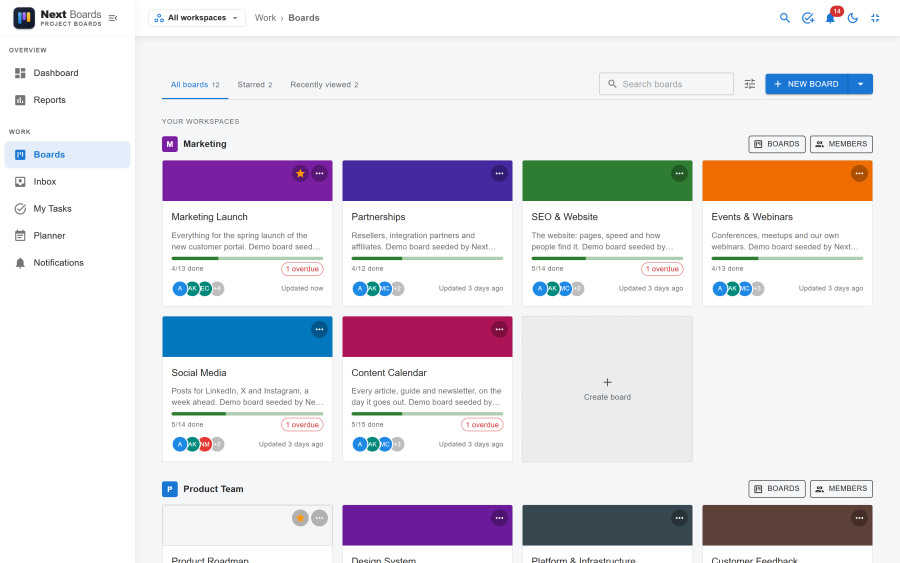
Task: Open Social Media board options menu
Action: [x=320, y=329]
